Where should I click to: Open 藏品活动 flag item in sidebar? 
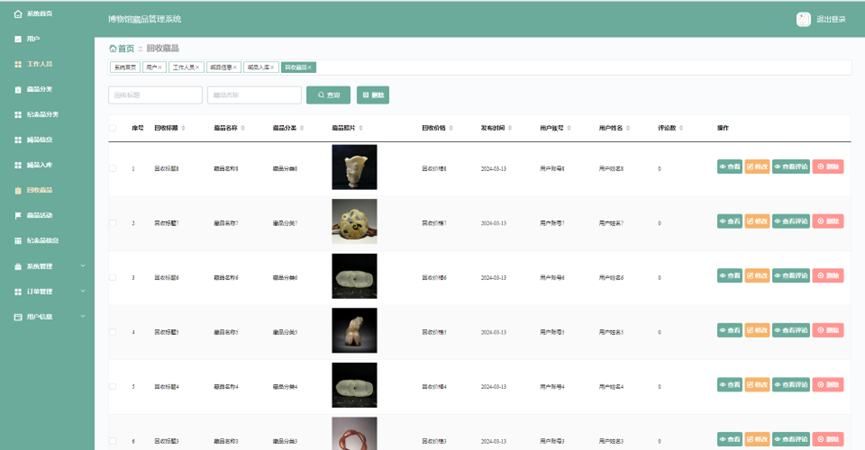(33, 216)
